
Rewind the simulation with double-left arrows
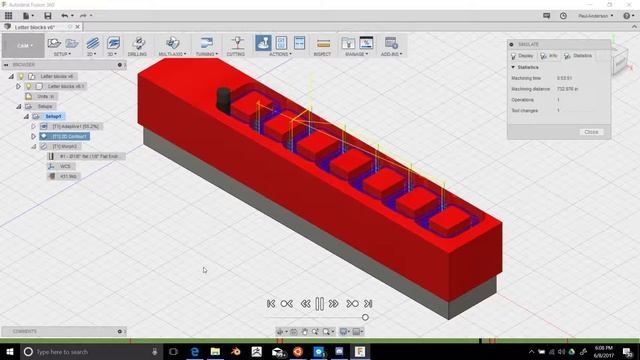click(x=305, y=304)
